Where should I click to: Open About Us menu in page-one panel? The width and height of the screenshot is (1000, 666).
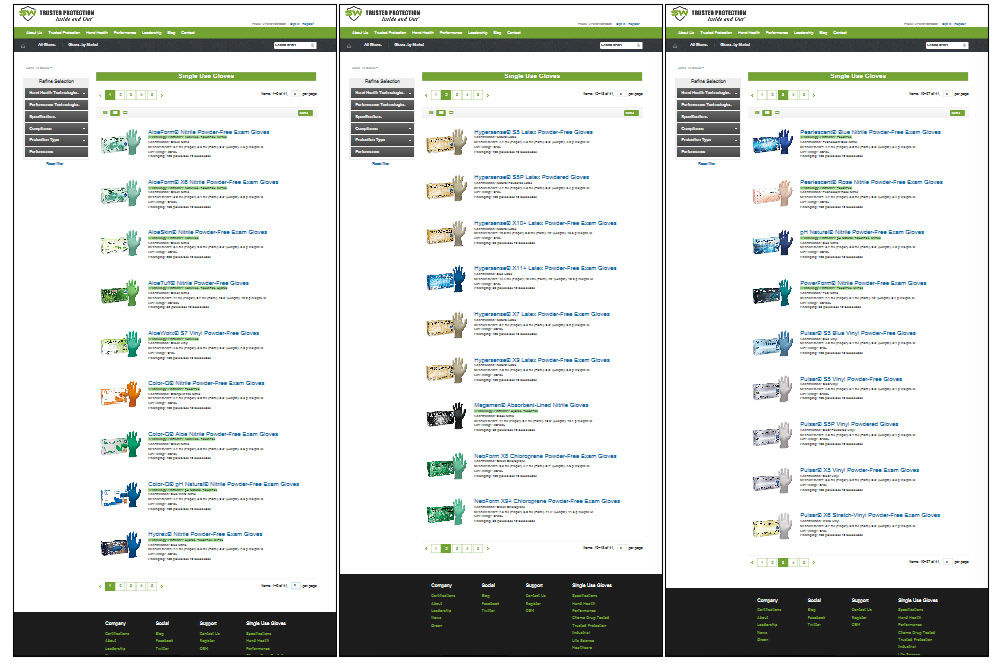coord(34,33)
